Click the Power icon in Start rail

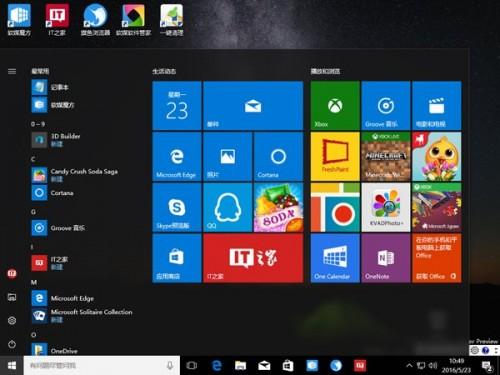click(12, 344)
